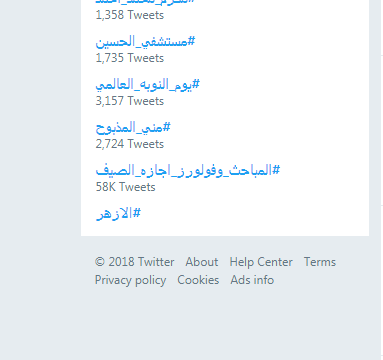The width and height of the screenshot is (383, 360).
Task: Open the Cookies footer link
Action: (x=198, y=280)
